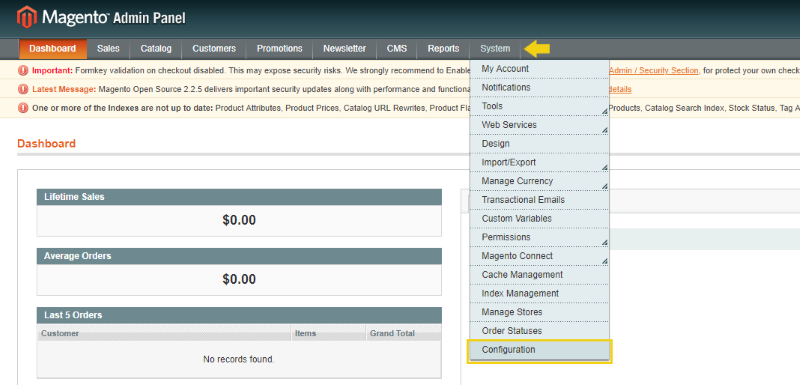The width and height of the screenshot is (800, 385).
Task: Open the System menu
Action: (x=495, y=49)
